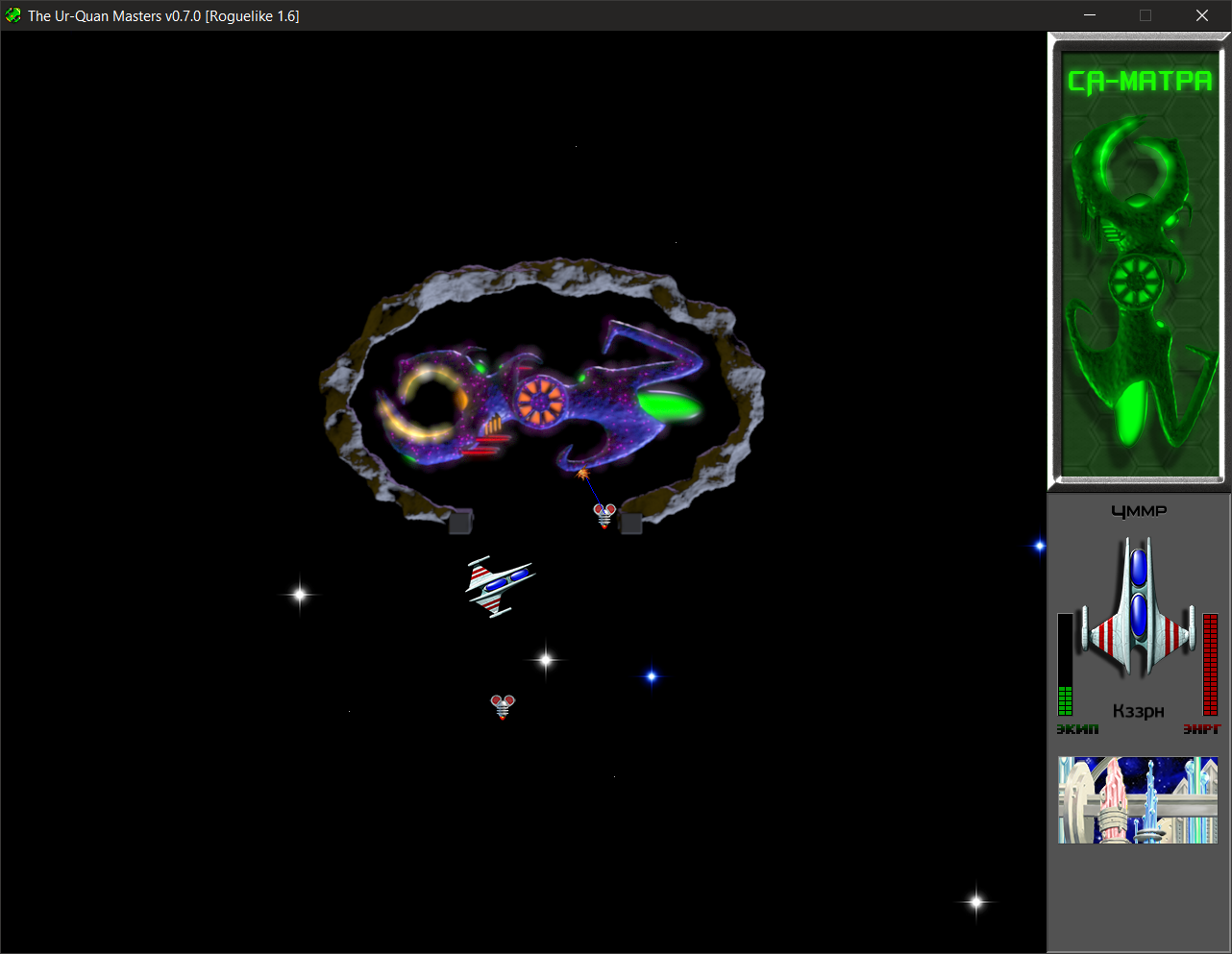Click the right gray shield generator block
This screenshot has width=1232, height=954.
630,523
